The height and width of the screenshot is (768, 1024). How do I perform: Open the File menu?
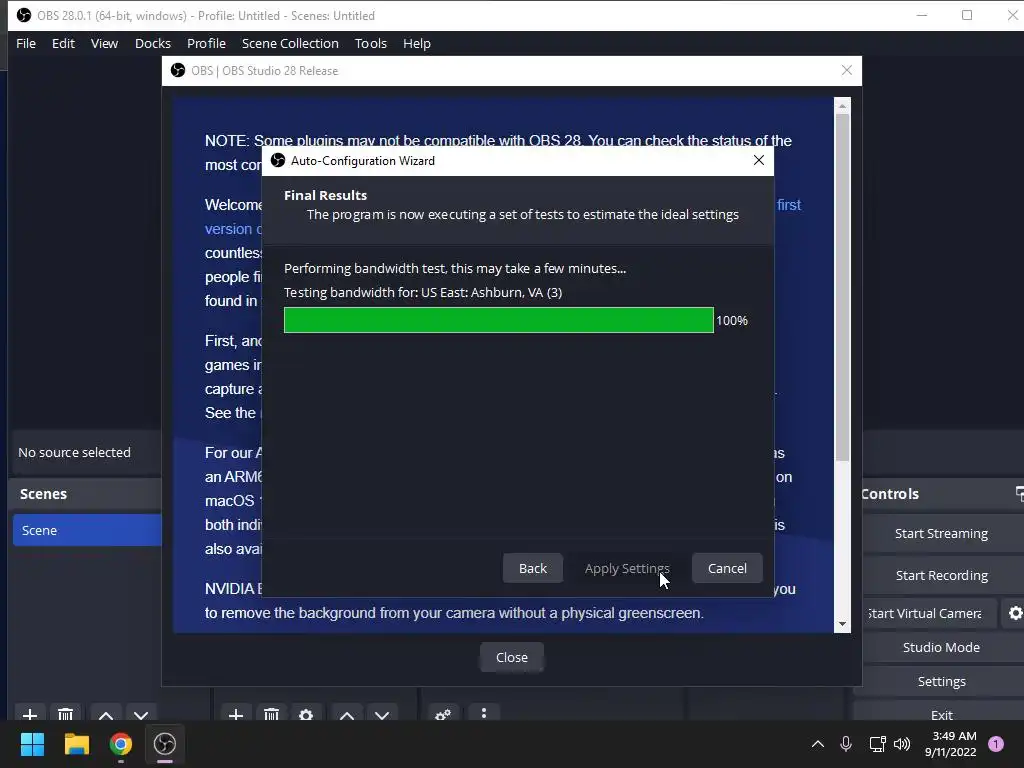(x=26, y=43)
